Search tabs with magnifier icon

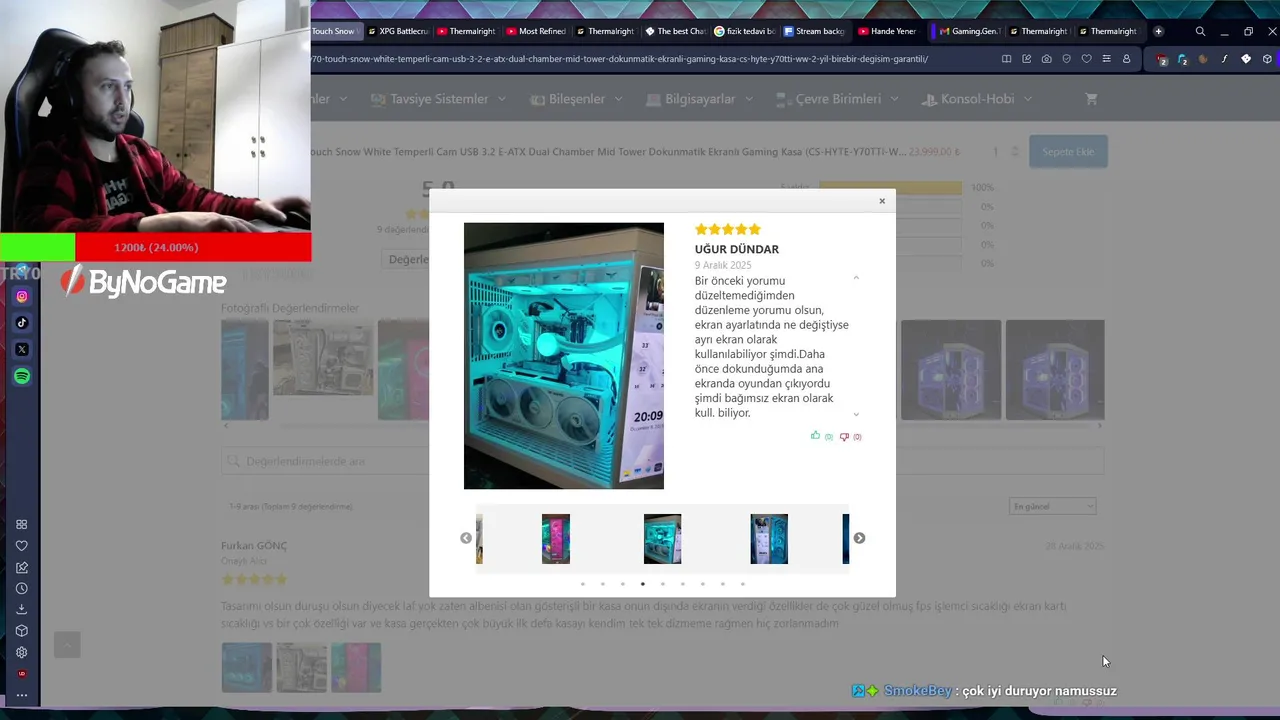click(x=1200, y=31)
